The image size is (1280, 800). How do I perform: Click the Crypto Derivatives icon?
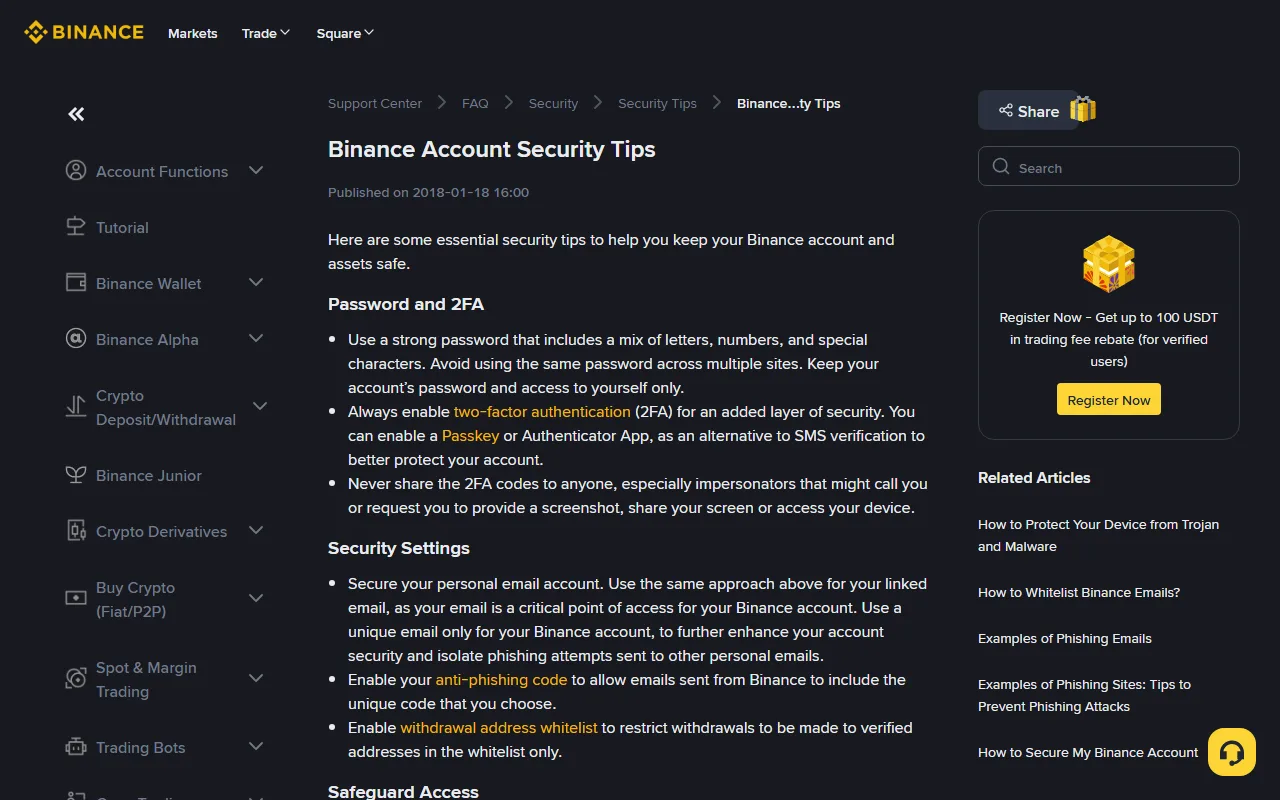(x=76, y=531)
